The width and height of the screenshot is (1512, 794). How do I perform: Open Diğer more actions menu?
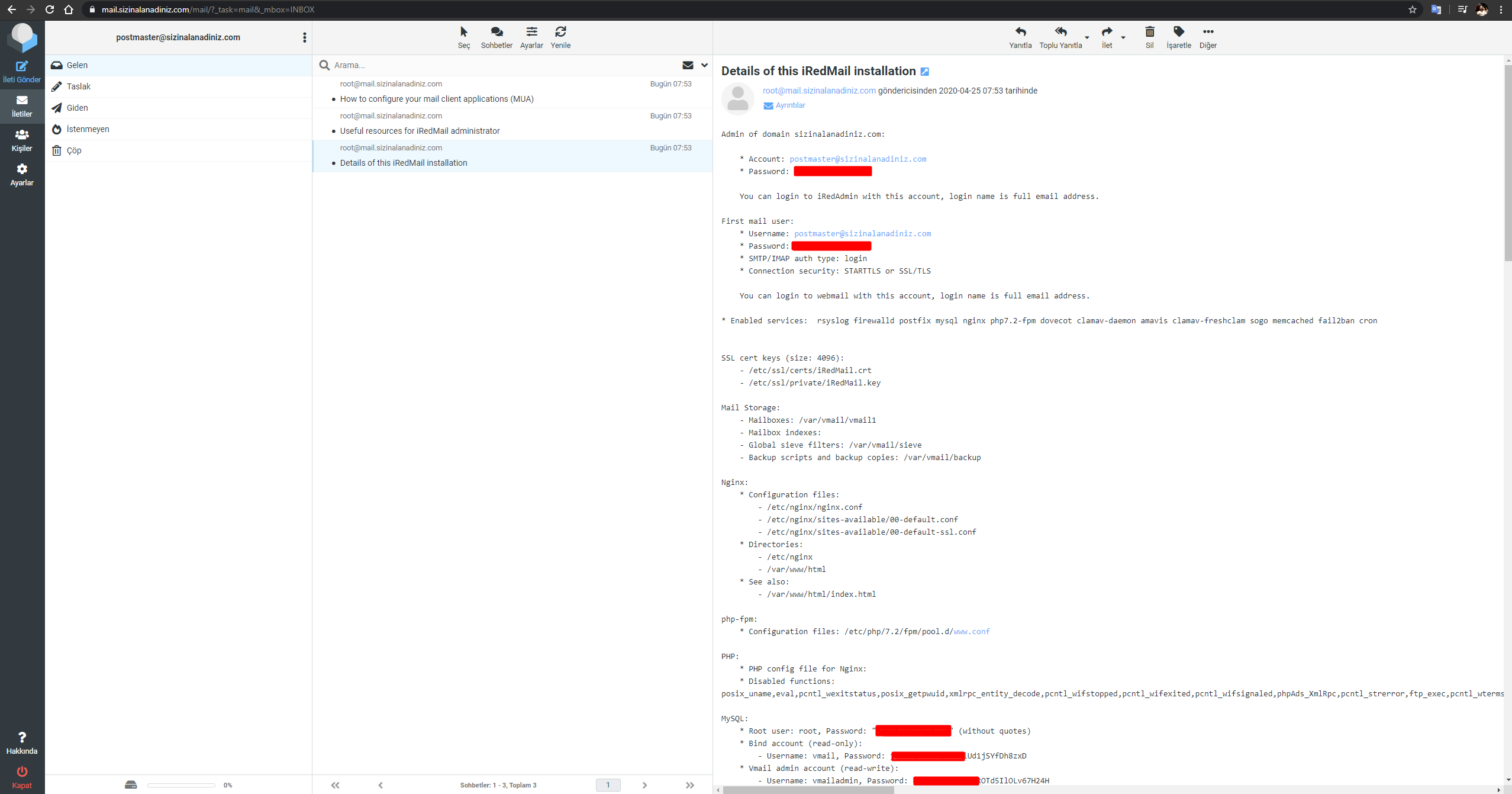1208,37
